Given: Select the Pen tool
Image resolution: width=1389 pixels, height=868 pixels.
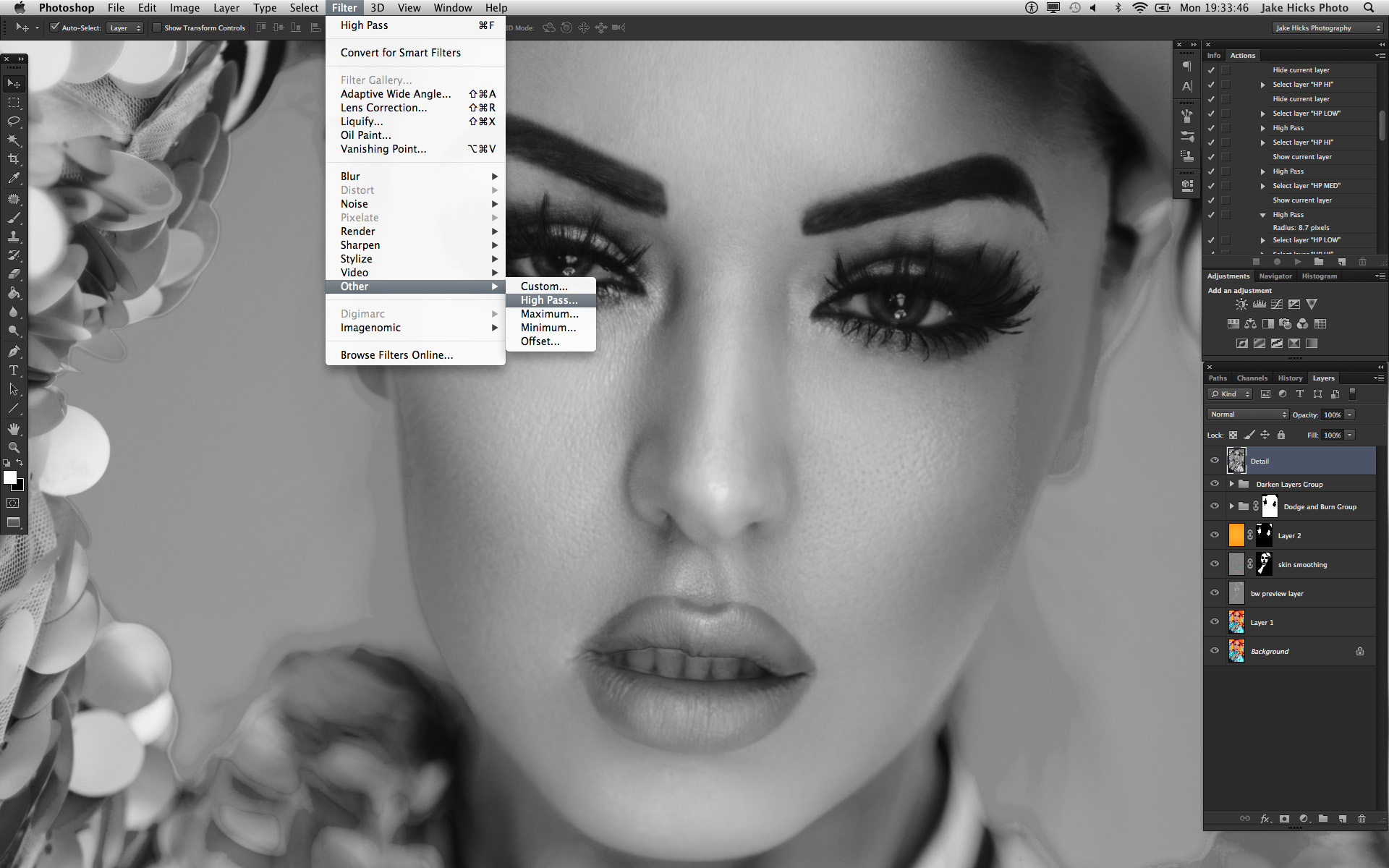Looking at the screenshot, I should (14, 352).
